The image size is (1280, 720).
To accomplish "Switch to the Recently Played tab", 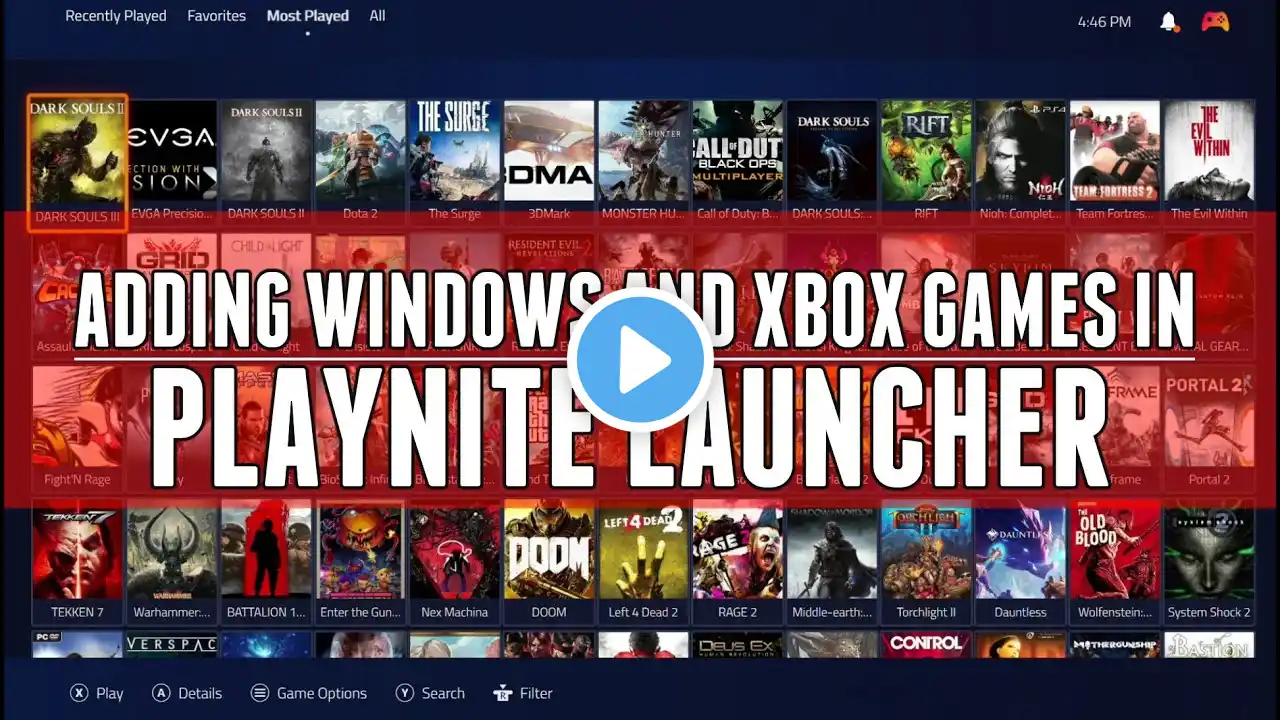I will [116, 16].
